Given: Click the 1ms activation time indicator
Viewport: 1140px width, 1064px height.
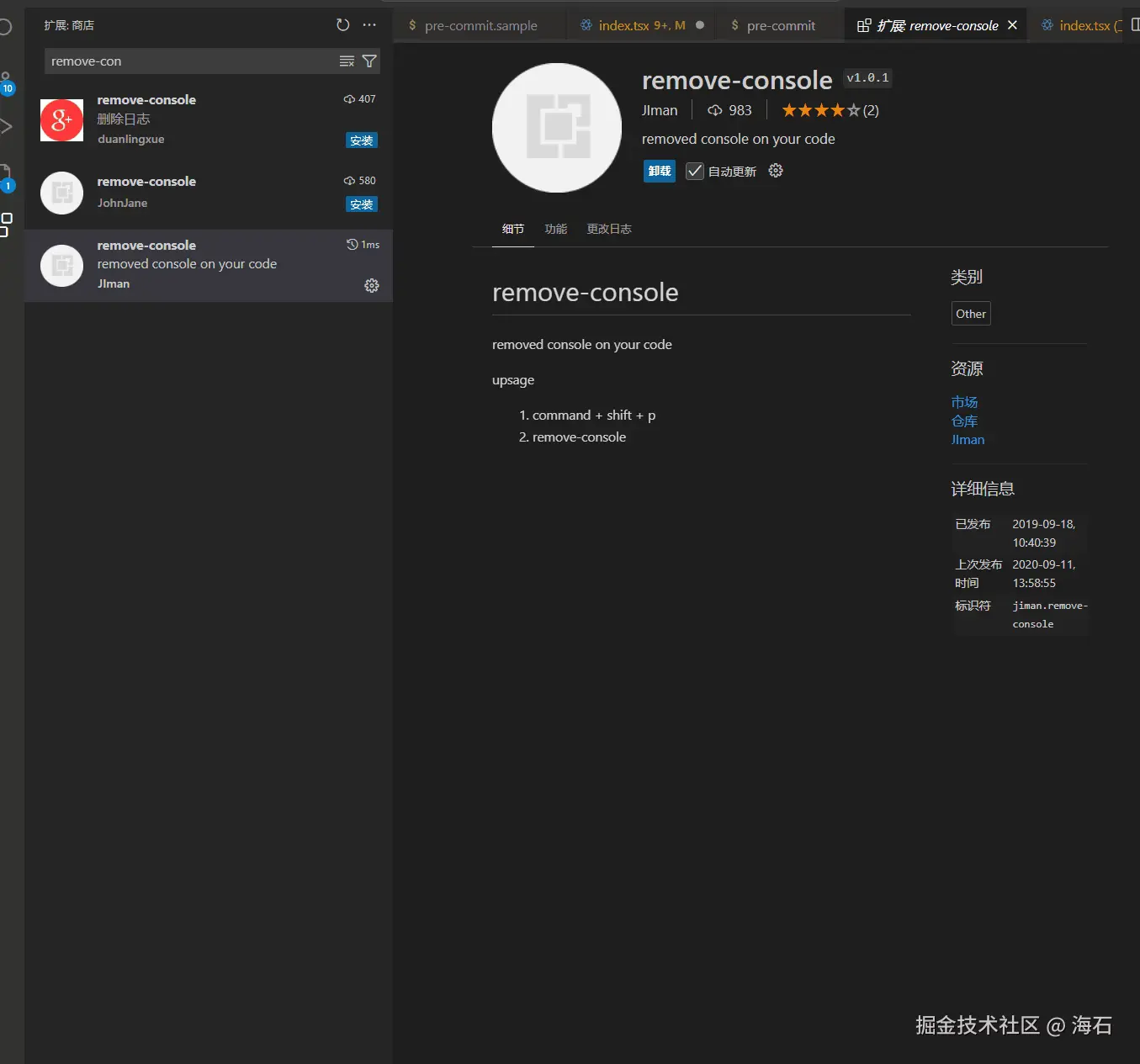Looking at the screenshot, I should point(363,245).
